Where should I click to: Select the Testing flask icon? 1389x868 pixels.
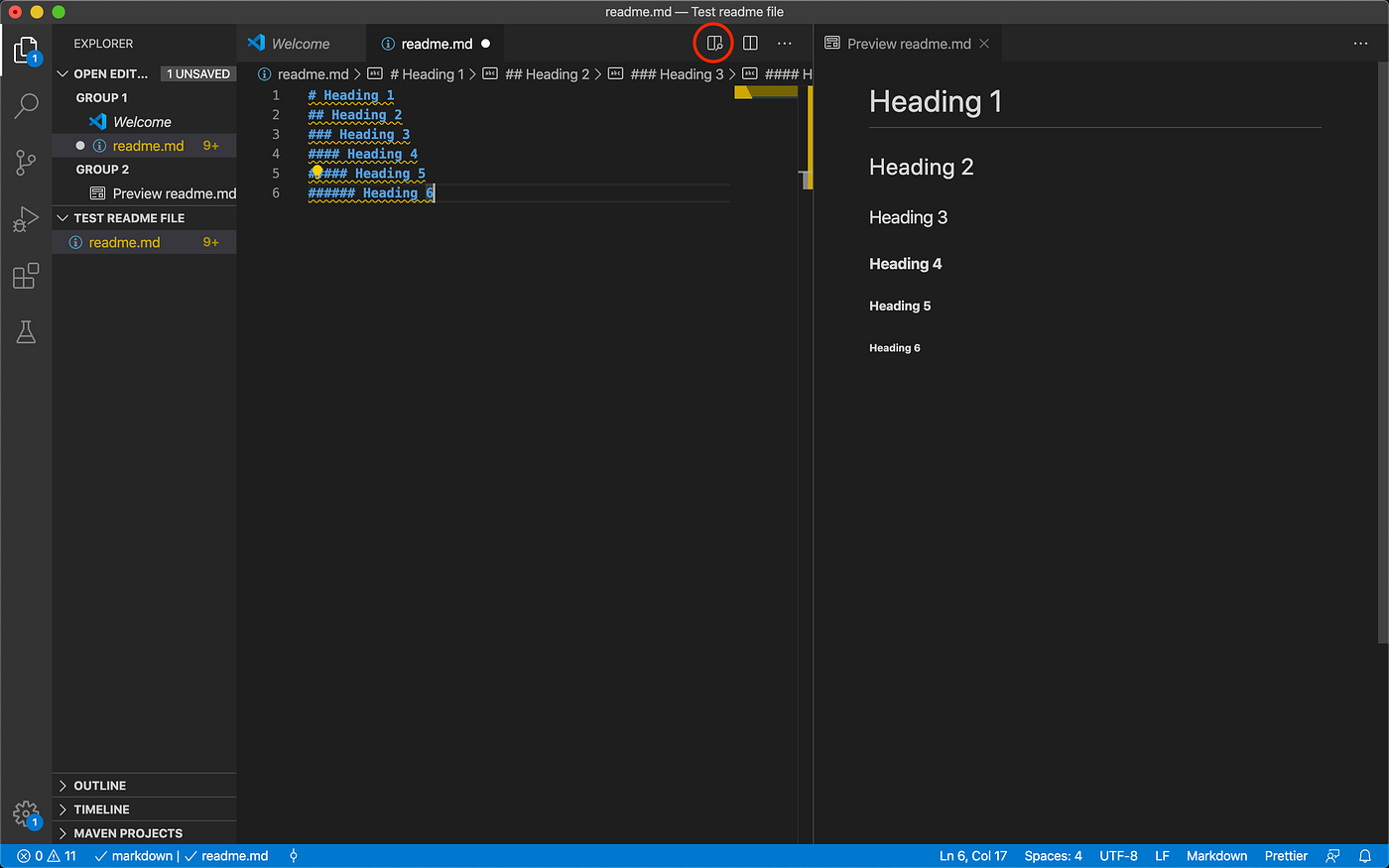click(25, 331)
